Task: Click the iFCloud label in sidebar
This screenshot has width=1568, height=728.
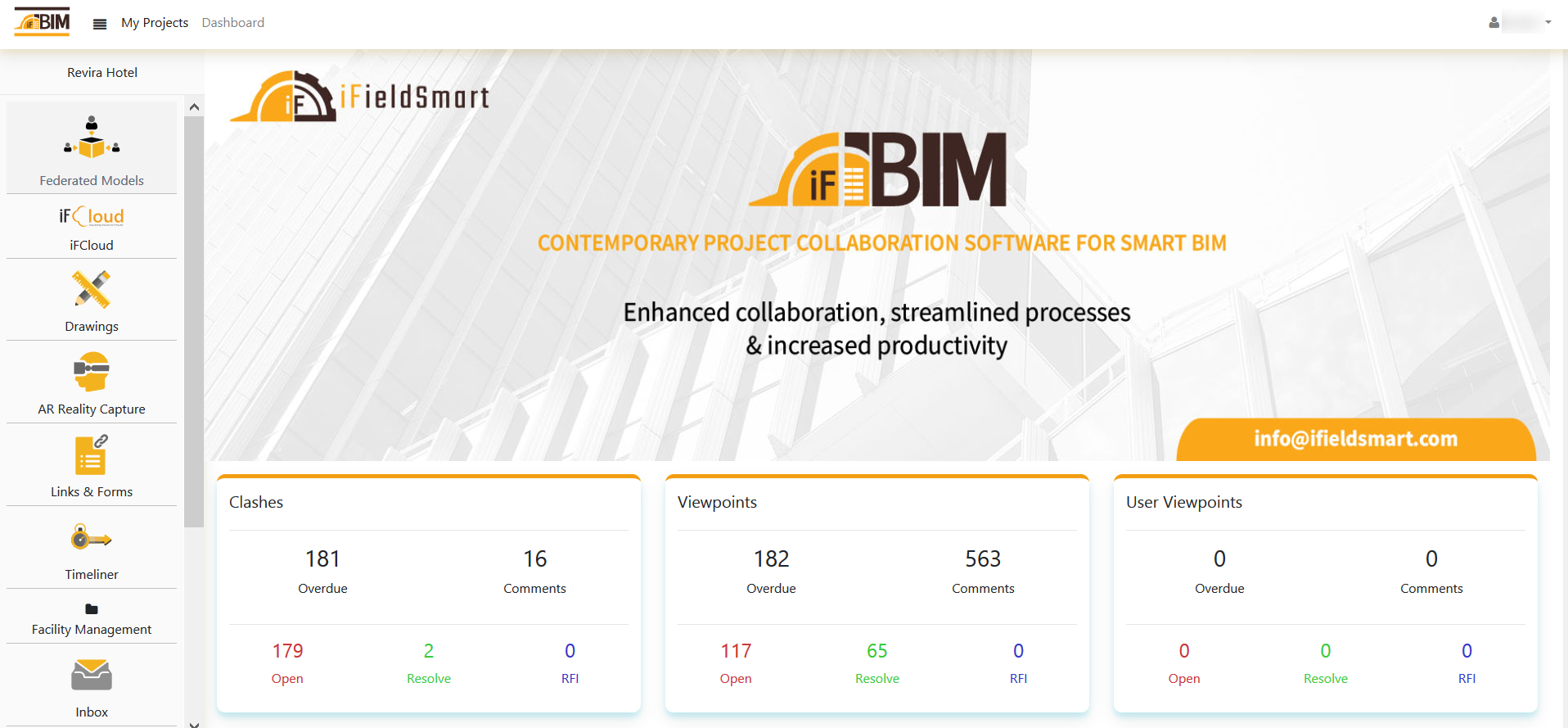Action: pos(92,246)
